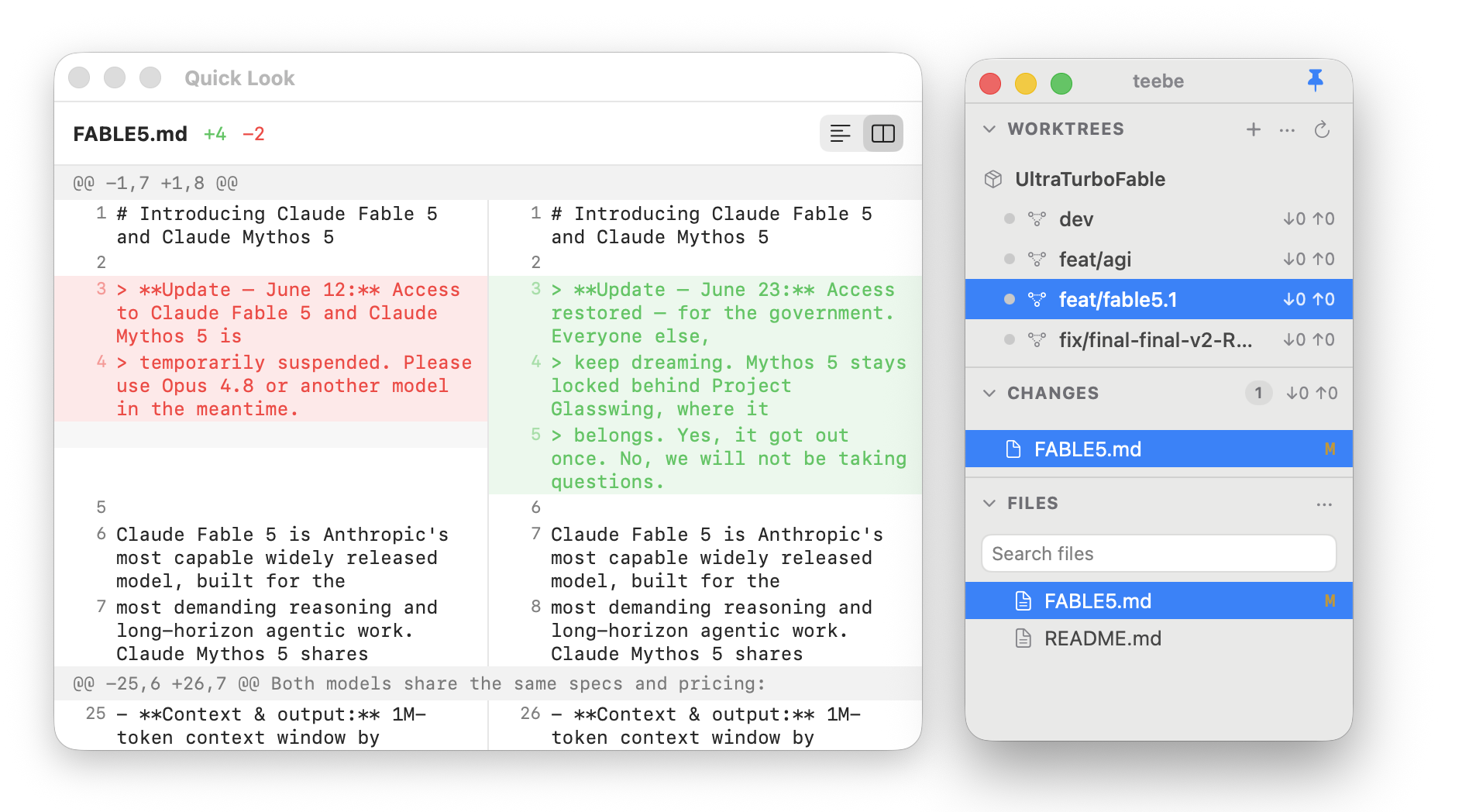Click M badge on FABLE5.md in FILES
This screenshot has height=812, width=1469.
(x=1330, y=601)
